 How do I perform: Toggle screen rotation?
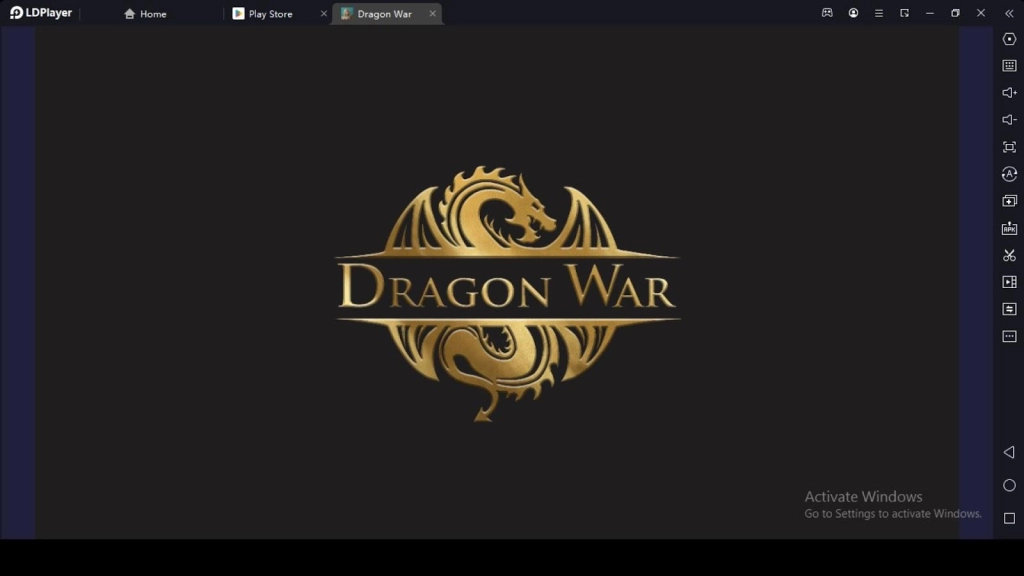(x=1009, y=173)
